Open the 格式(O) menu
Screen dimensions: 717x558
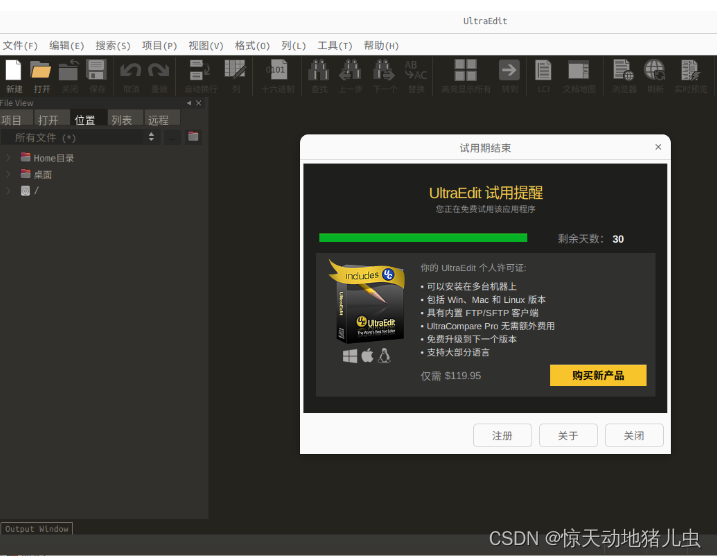coord(252,46)
